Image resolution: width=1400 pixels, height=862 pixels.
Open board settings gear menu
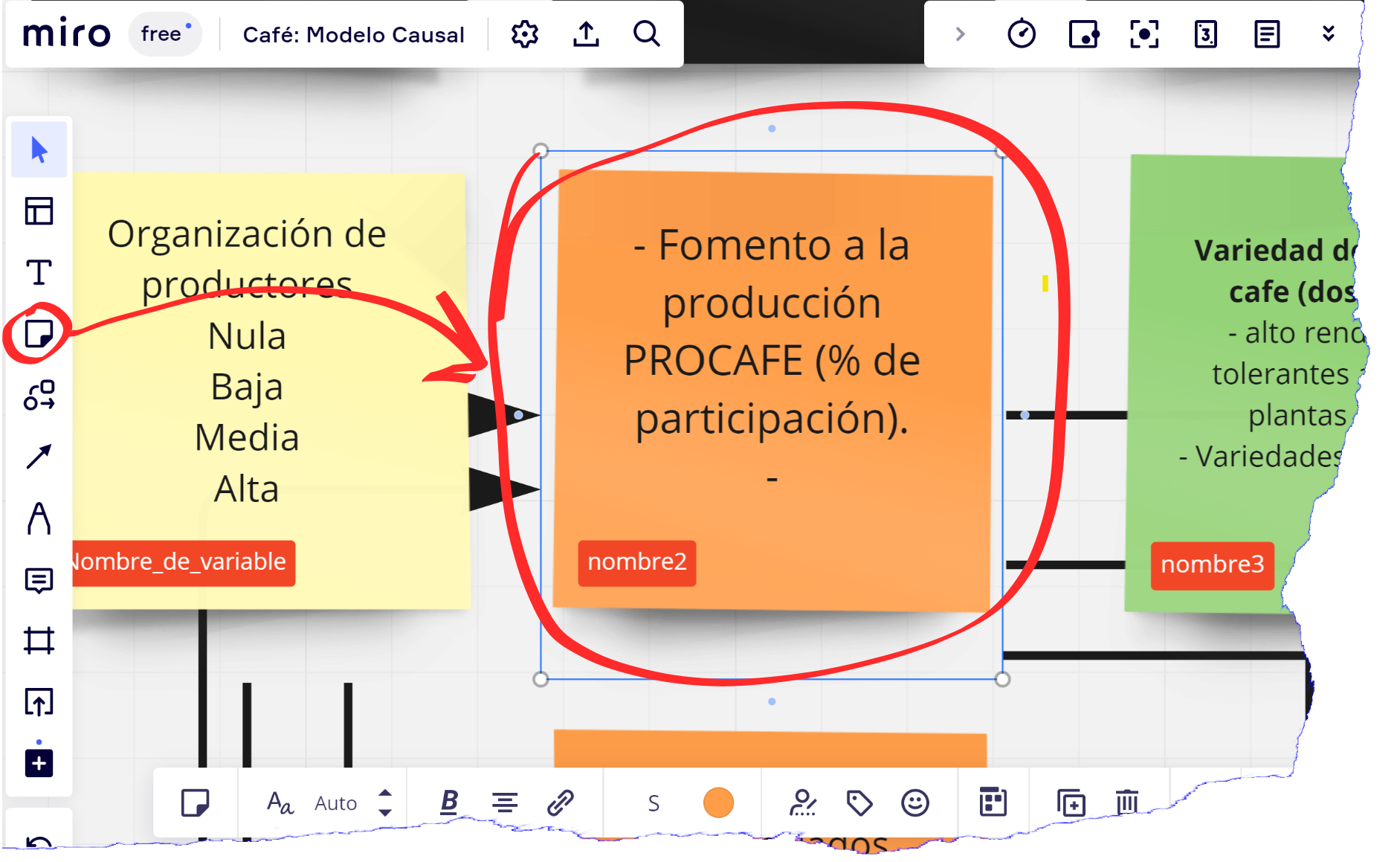[525, 34]
